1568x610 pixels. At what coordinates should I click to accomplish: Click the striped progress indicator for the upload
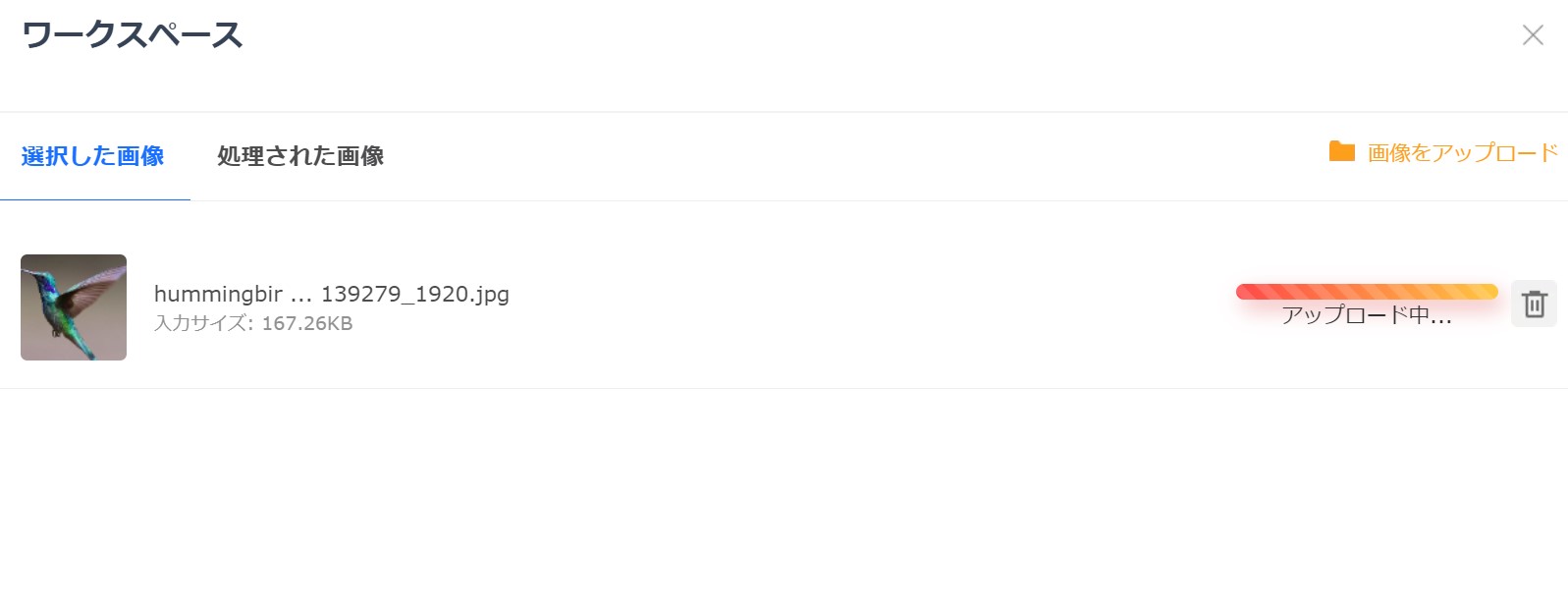[1366, 291]
